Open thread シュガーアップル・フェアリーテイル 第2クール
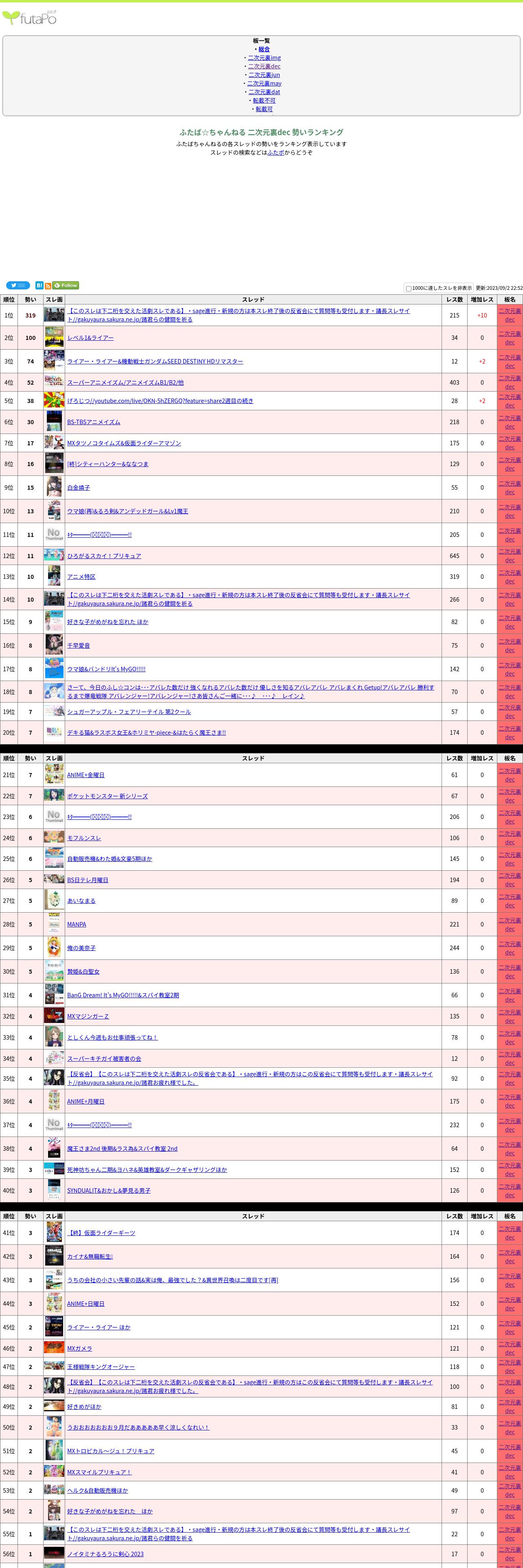Screen dimensions: 523x1568 [129, 712]
